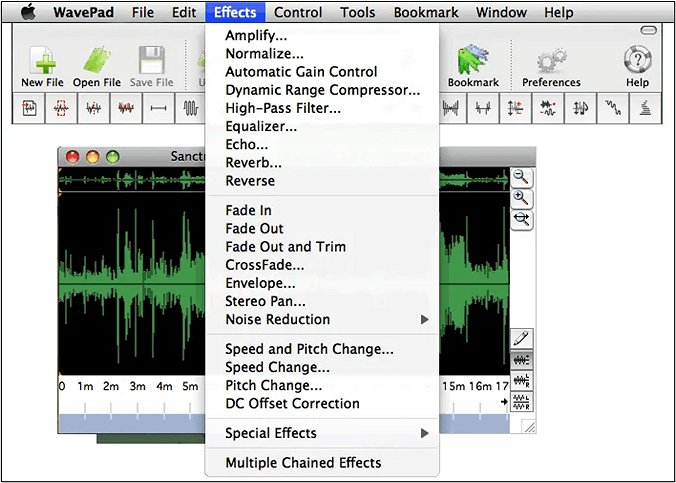Click the stacked pyramid lines toolbar icon
The image size is (676, 483).
(x=645, y=108)
